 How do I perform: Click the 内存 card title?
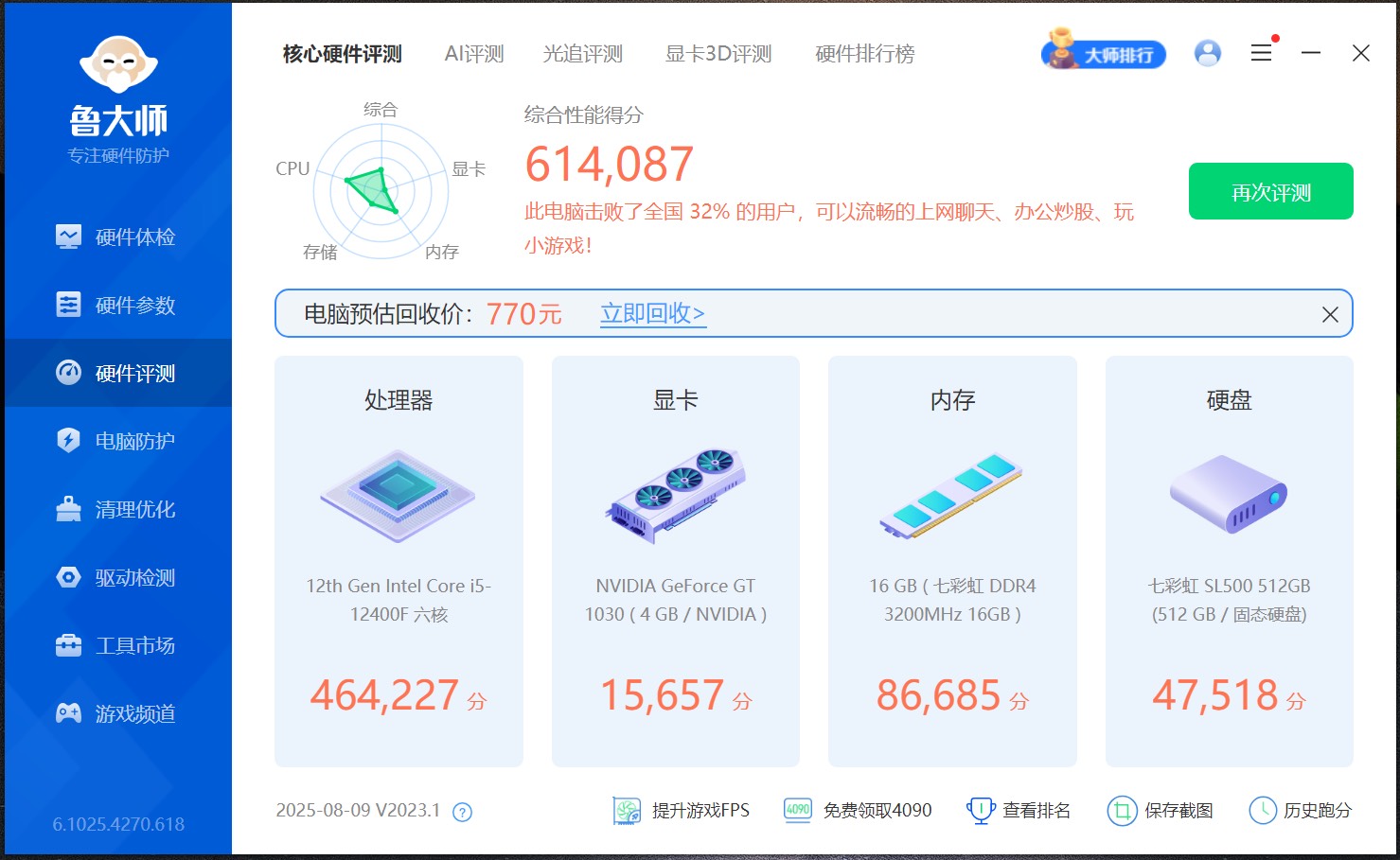(952, 400)
